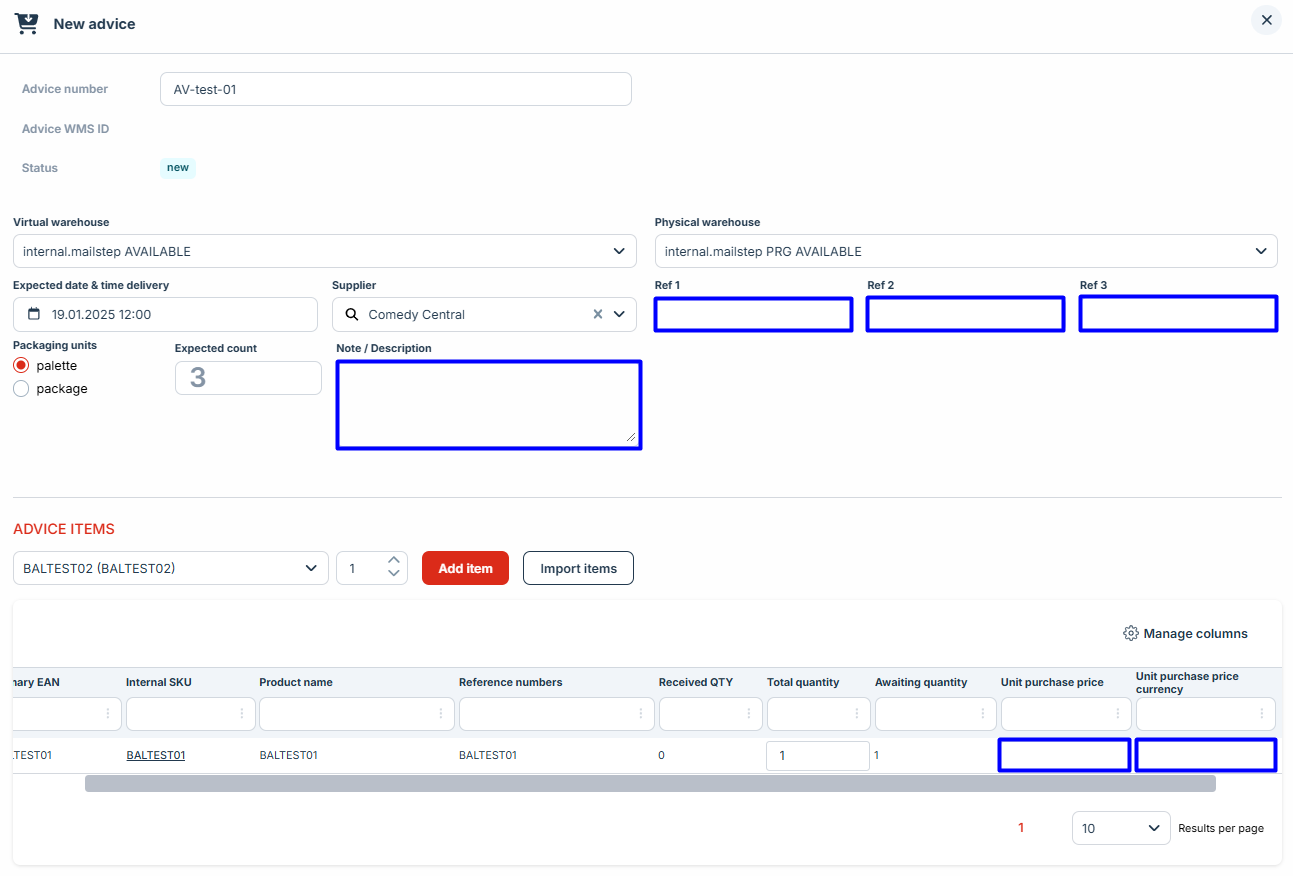Select the package packaging unit
Image resolution: width=1293 pixels, height=876 pixels.
21,389
